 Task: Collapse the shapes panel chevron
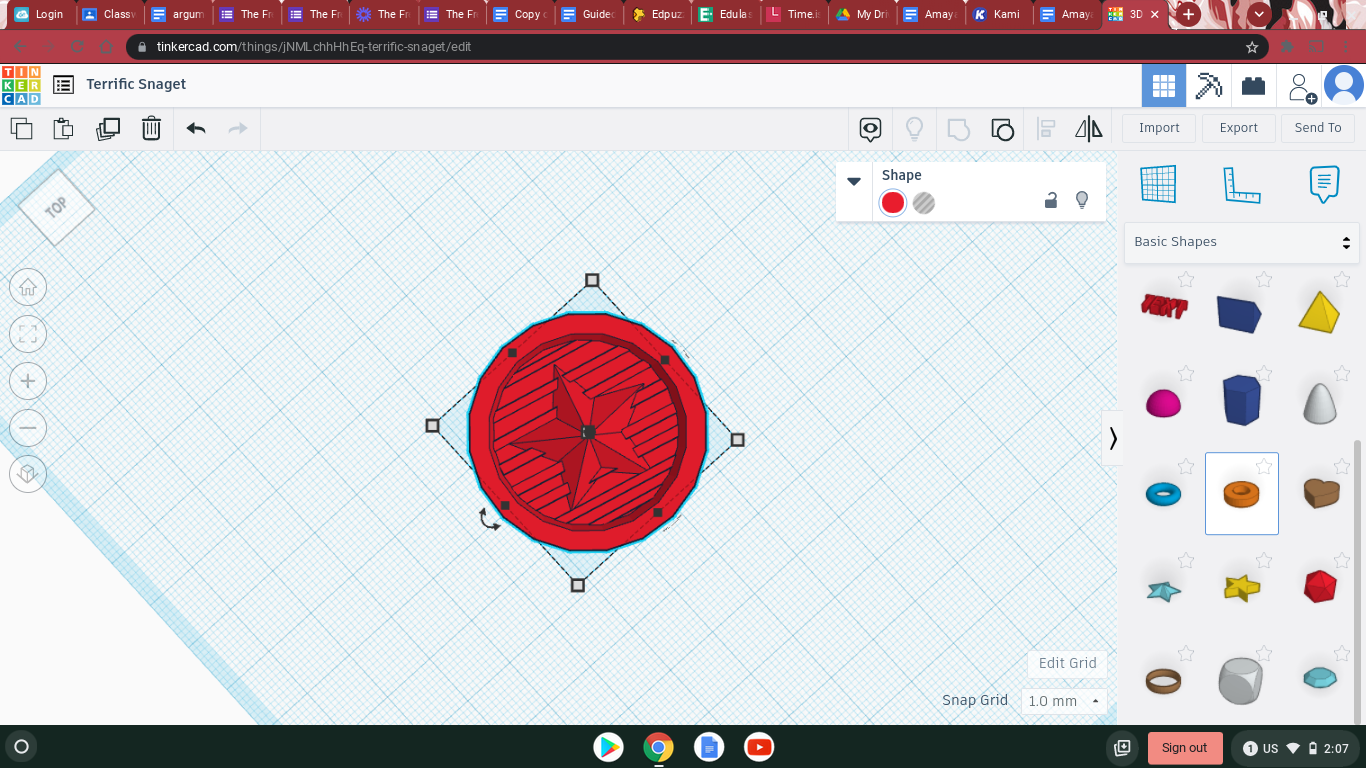[x=1112, y=438]
